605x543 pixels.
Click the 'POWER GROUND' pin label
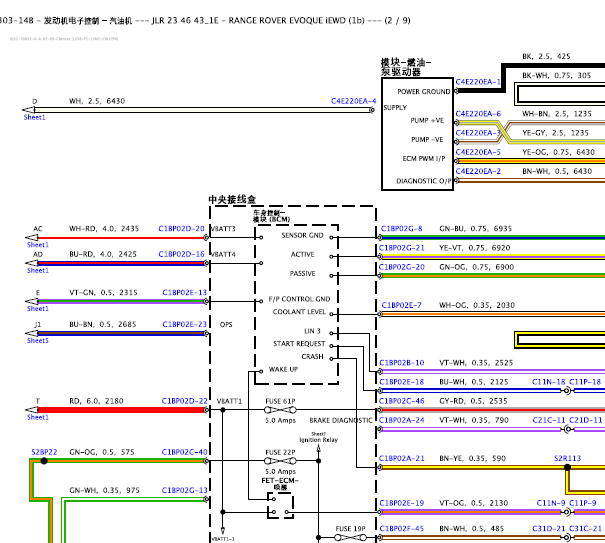click(x=424, y=91)
